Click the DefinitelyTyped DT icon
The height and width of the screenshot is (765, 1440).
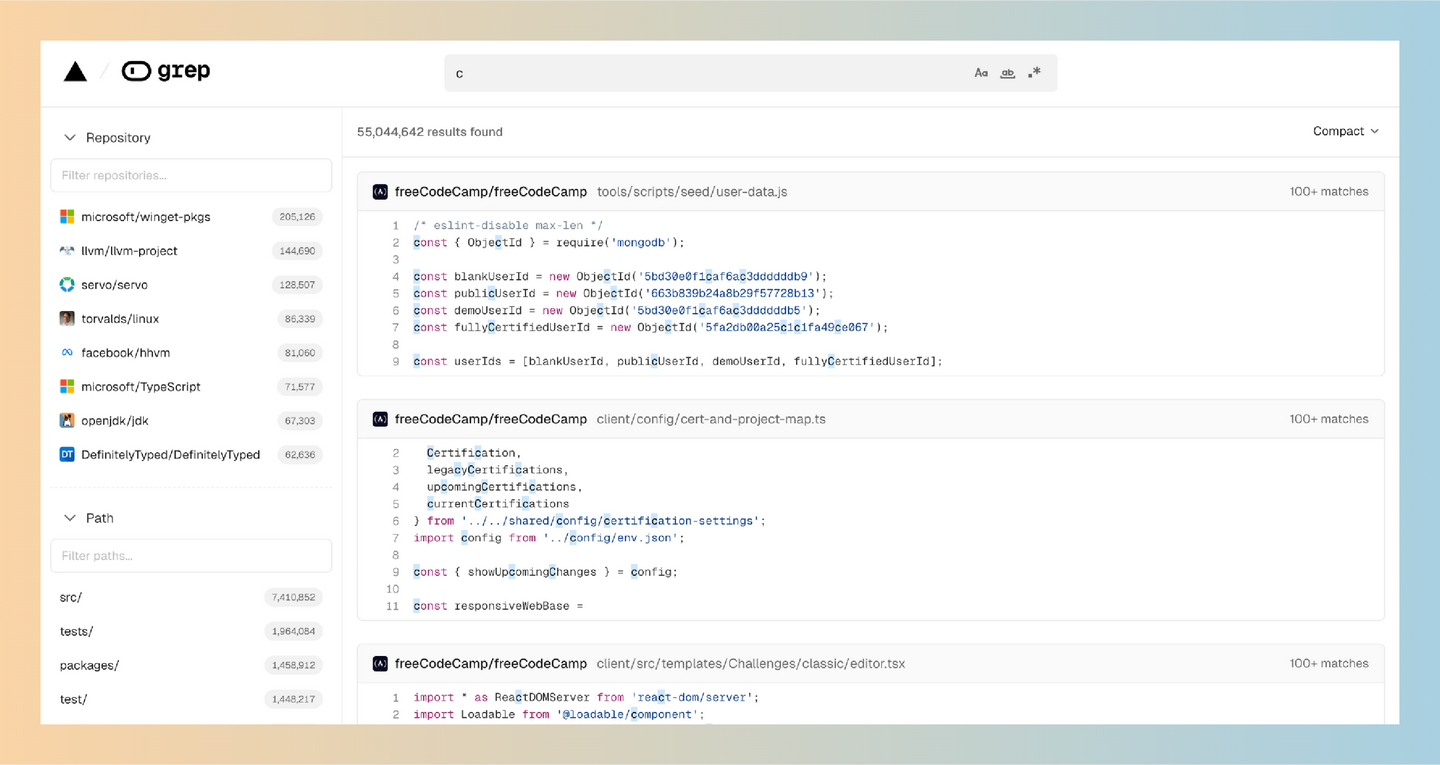[x=67, y=455]
